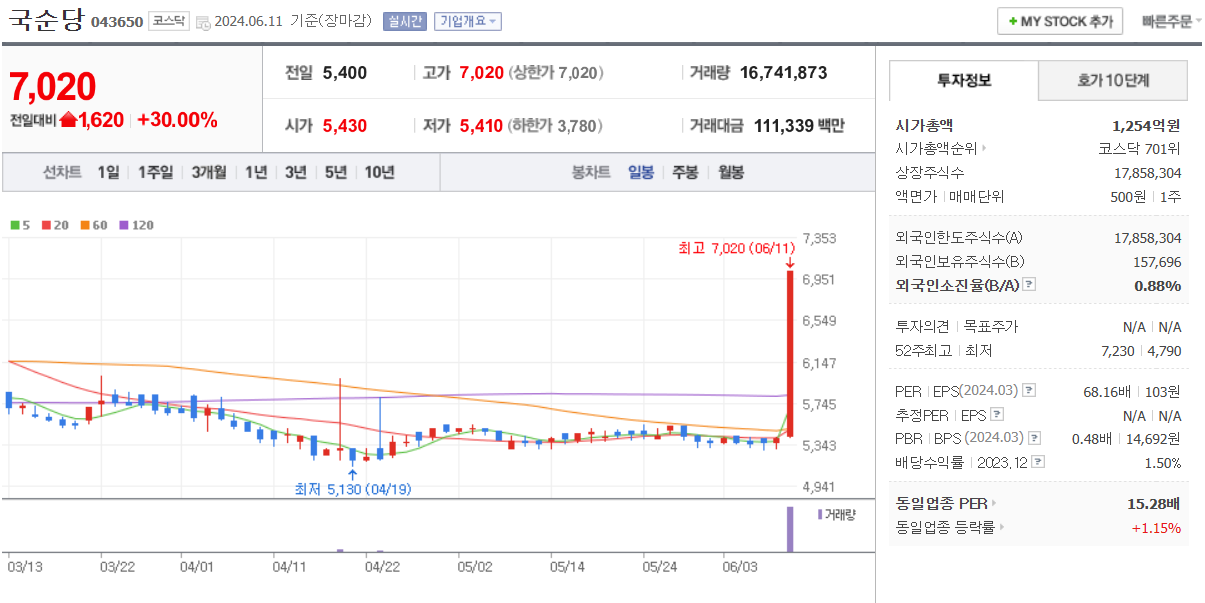Open the 호가10단계 tab
The width and height of the screenshot is (1205, 603).
pos(1113,80)
